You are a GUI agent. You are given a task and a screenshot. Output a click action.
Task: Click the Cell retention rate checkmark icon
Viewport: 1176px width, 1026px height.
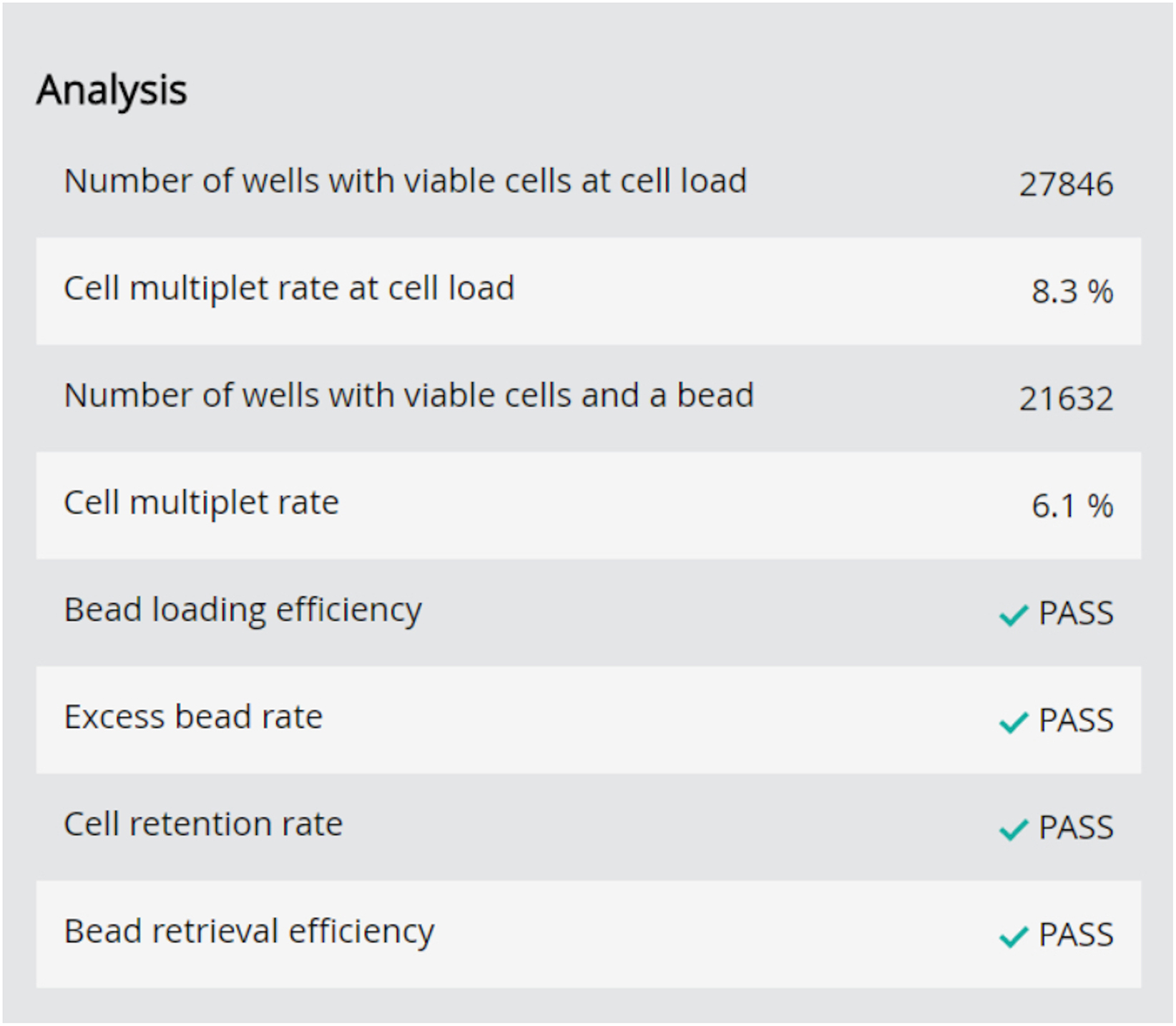[1013, 829]
